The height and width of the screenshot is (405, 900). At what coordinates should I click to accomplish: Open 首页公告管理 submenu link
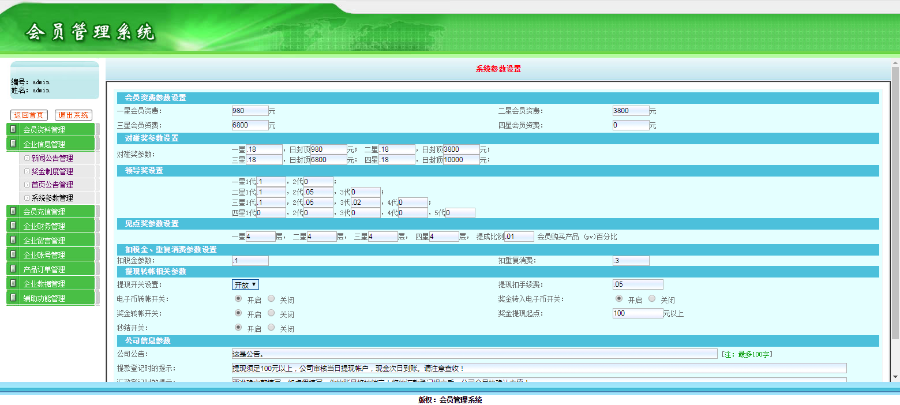click(x=52, y=185)
